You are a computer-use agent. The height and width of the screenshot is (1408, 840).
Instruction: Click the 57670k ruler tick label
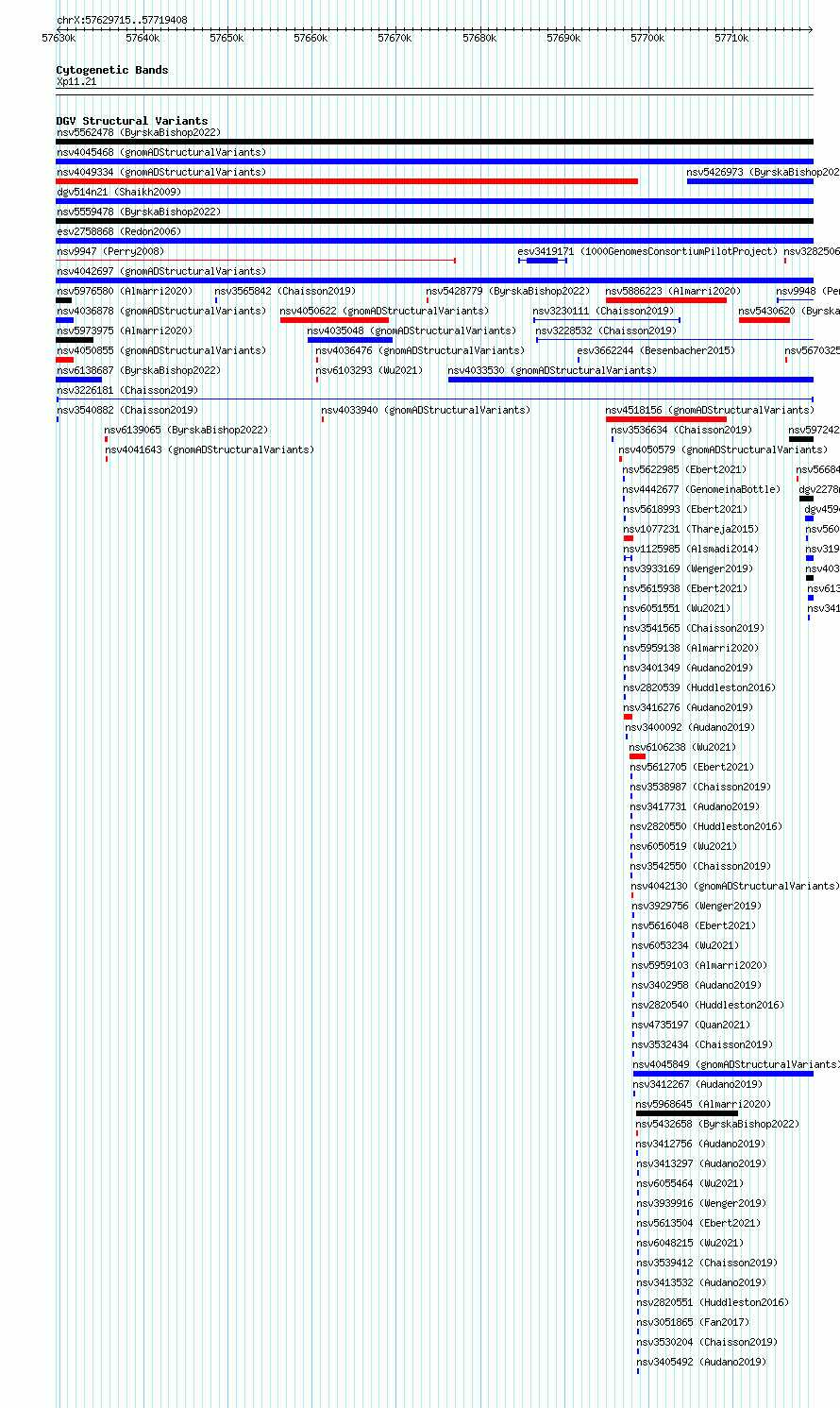point(395,39)
